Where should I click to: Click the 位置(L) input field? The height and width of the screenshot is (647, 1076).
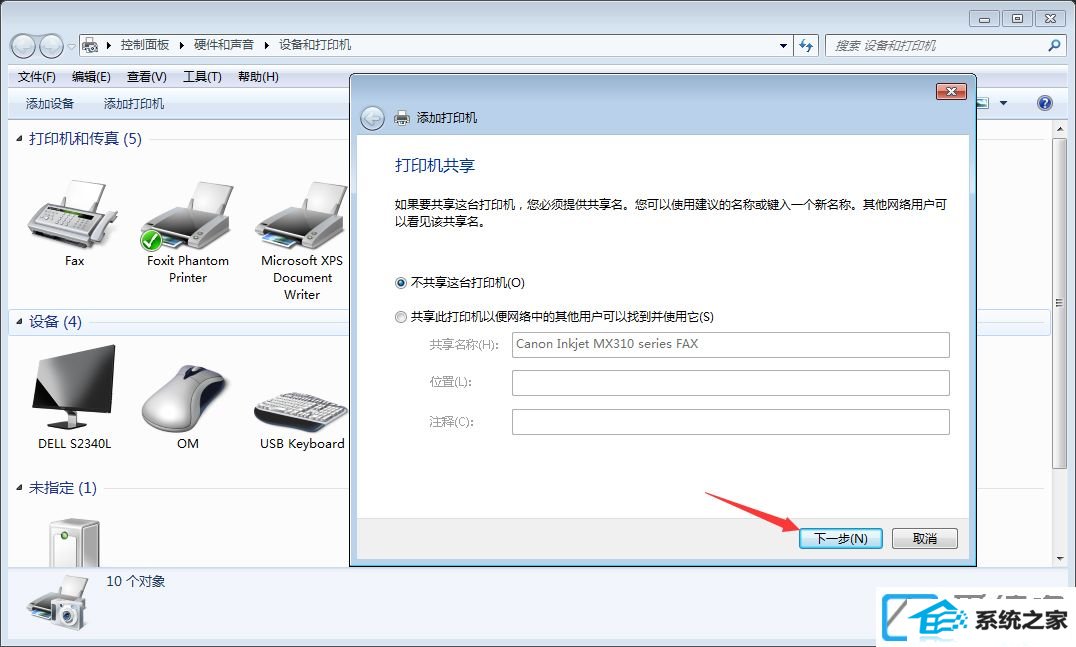pyautogui.click(x=731, y=383)
